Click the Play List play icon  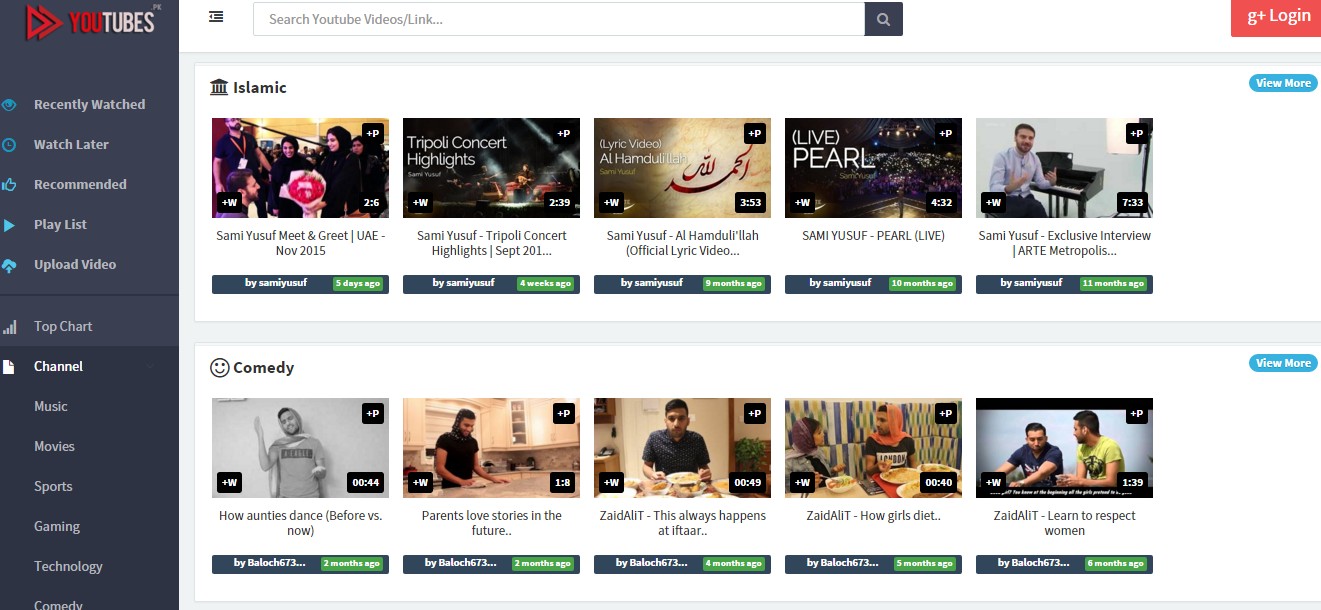point(9,225)
